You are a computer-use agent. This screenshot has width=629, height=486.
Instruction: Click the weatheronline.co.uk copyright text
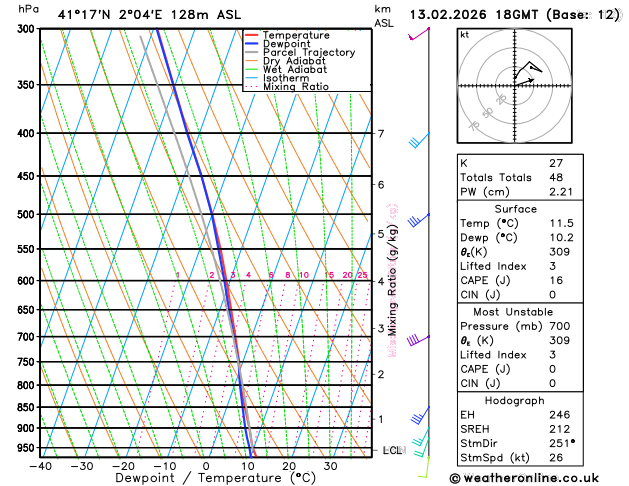pos(525,478)
